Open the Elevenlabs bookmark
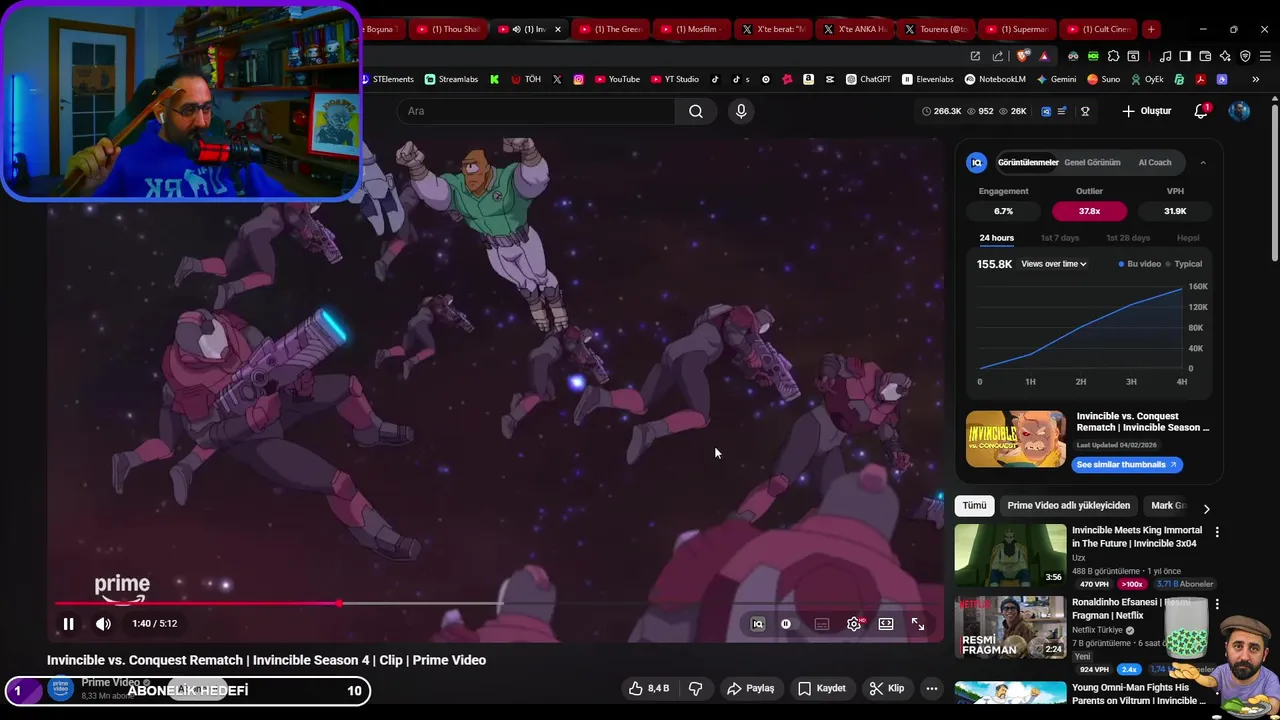Image resolution: width=1280 pixels, height=720 pixels. tap(928, 79)
